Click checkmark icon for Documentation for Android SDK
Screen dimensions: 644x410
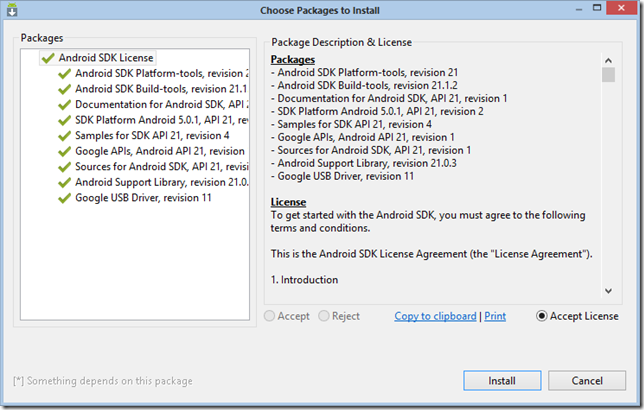64,105
